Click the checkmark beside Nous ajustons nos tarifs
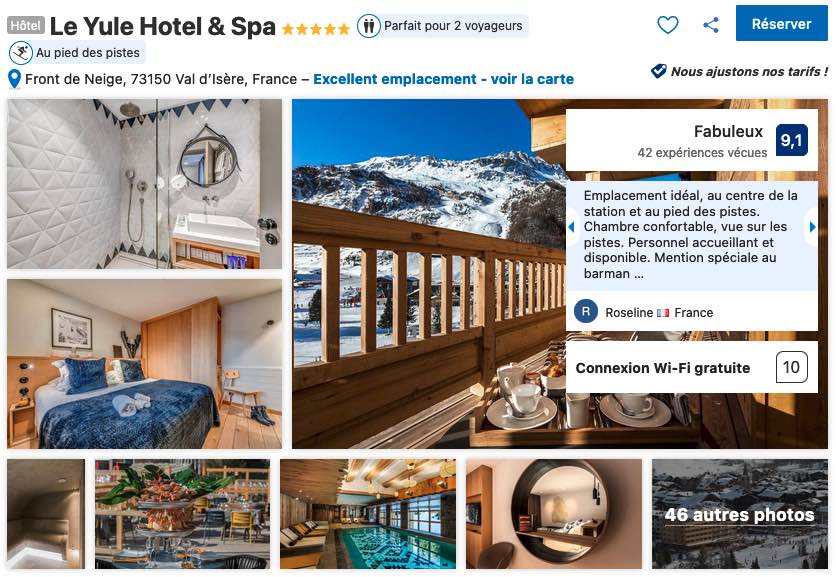 pos(658,71)
